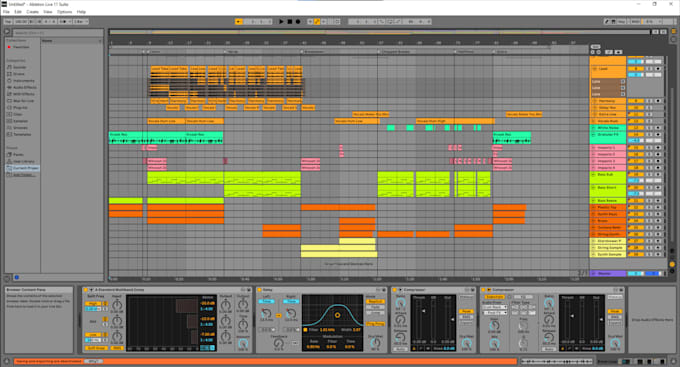This screenshot has width=680, height=367.
Task: Unfold the Harmony track
Action: tap(595, 101)
